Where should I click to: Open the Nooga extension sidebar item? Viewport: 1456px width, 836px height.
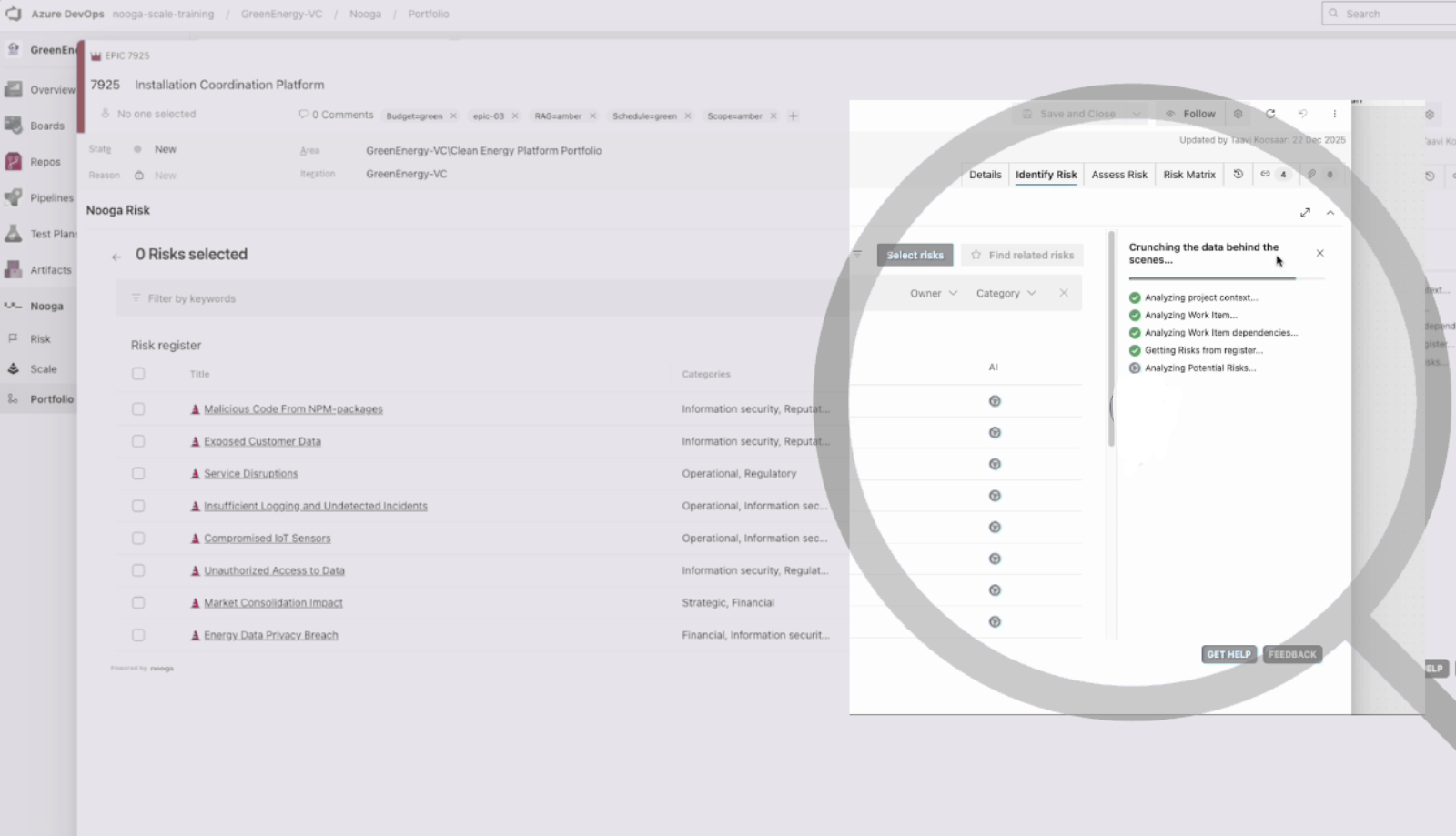38,306
